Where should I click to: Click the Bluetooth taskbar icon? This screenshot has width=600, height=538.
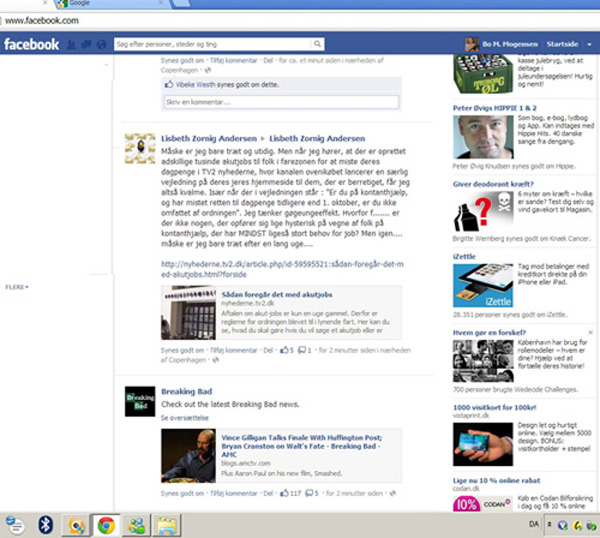pos(46,525)
